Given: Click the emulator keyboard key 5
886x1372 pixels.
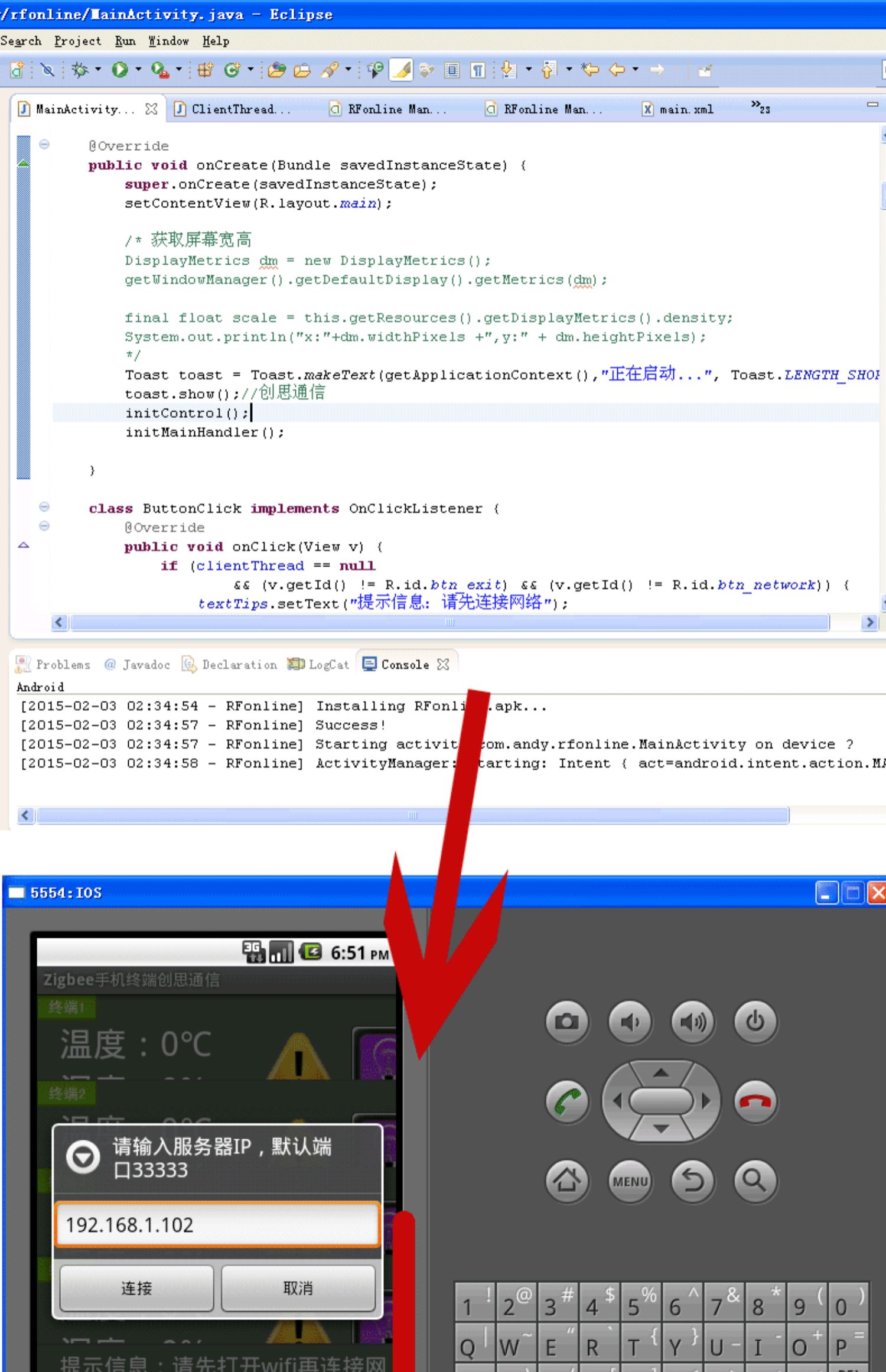Looking at the screenshot, I should 641,1301.
